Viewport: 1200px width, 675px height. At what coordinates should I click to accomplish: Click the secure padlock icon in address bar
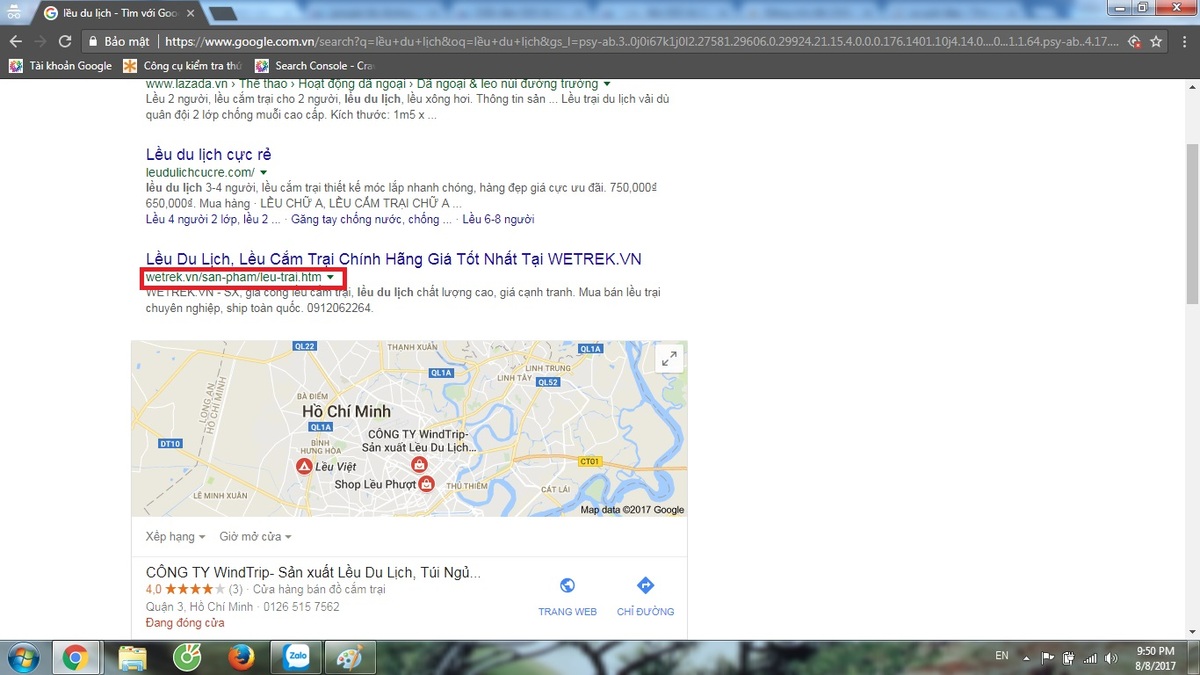93,42
